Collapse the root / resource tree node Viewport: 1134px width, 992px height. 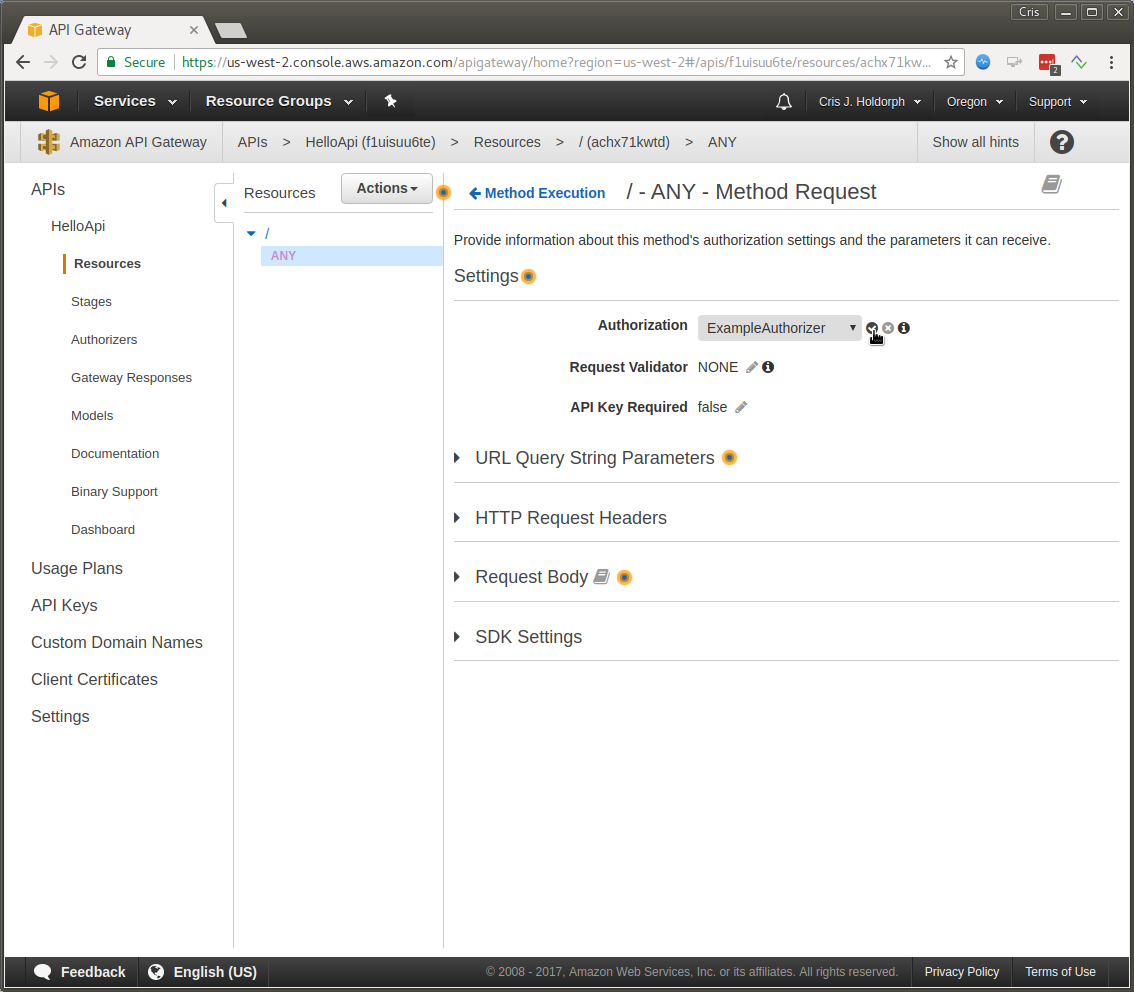point(251,234)
